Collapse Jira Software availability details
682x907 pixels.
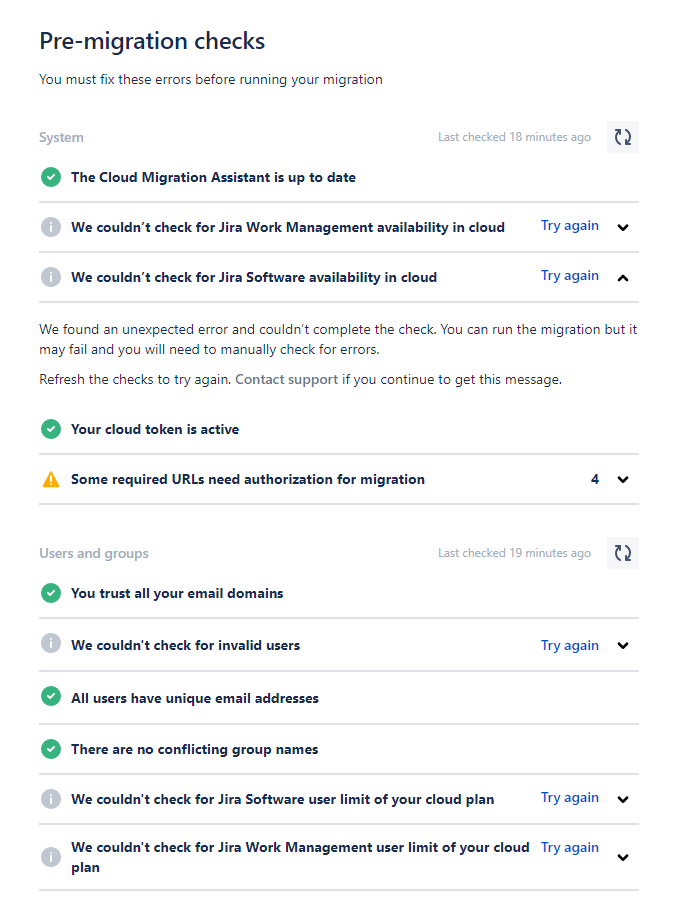(623, 278)
